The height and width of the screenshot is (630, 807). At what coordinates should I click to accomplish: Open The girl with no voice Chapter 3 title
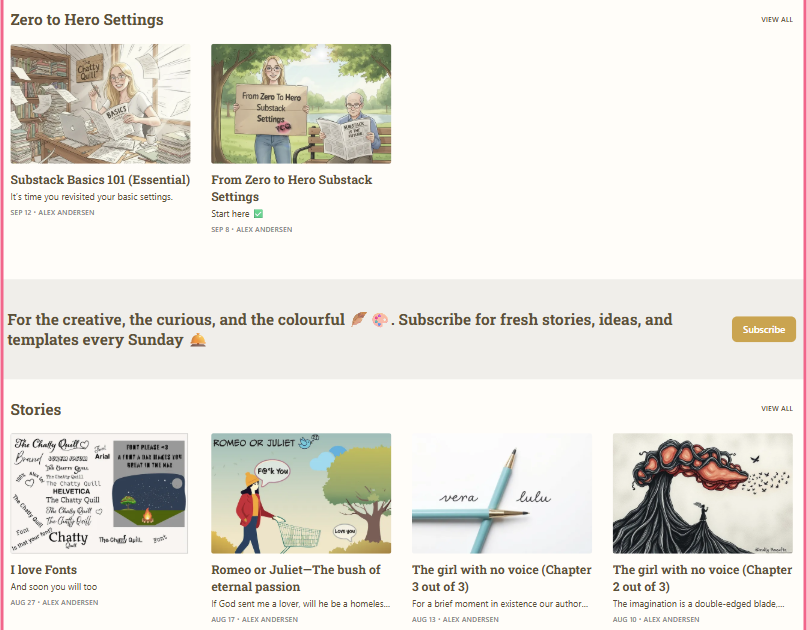pos(502,578)
